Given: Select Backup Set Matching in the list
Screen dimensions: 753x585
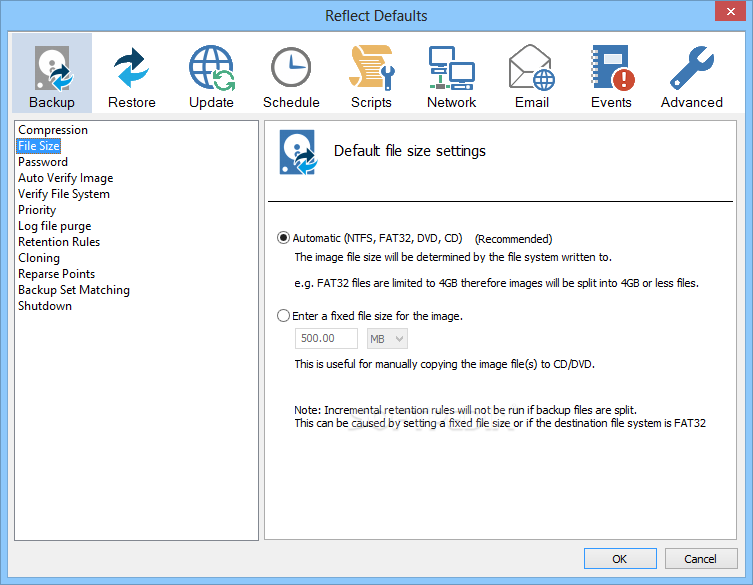Looking at the screenshot, I should click(74, 290).
